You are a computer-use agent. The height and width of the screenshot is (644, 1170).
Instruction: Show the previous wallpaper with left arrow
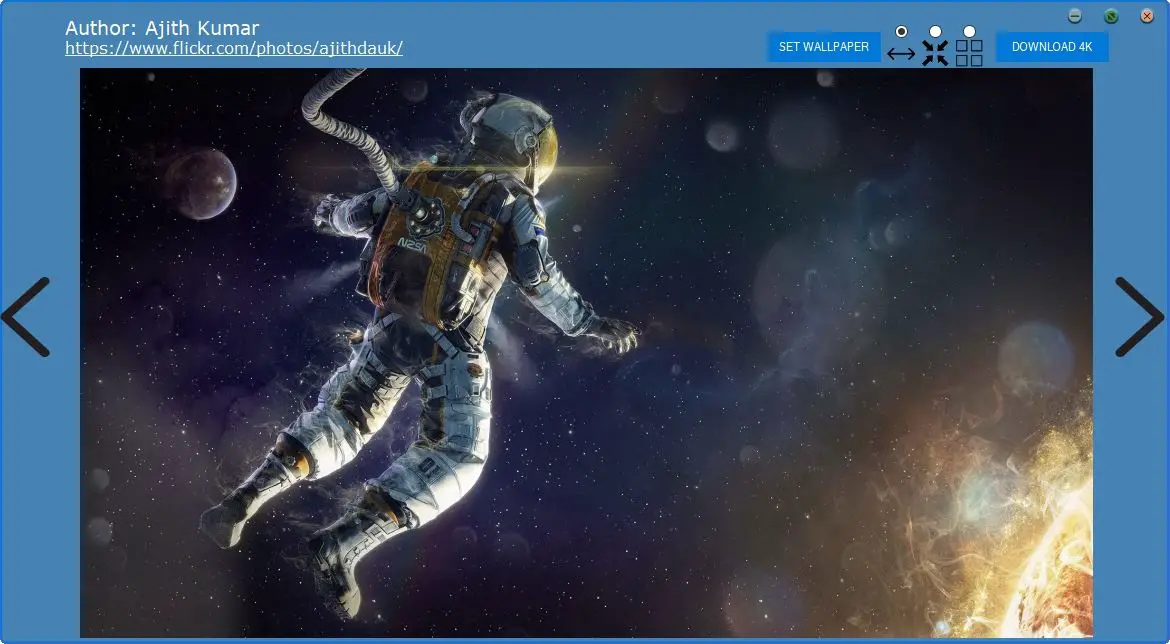(26, 317)
